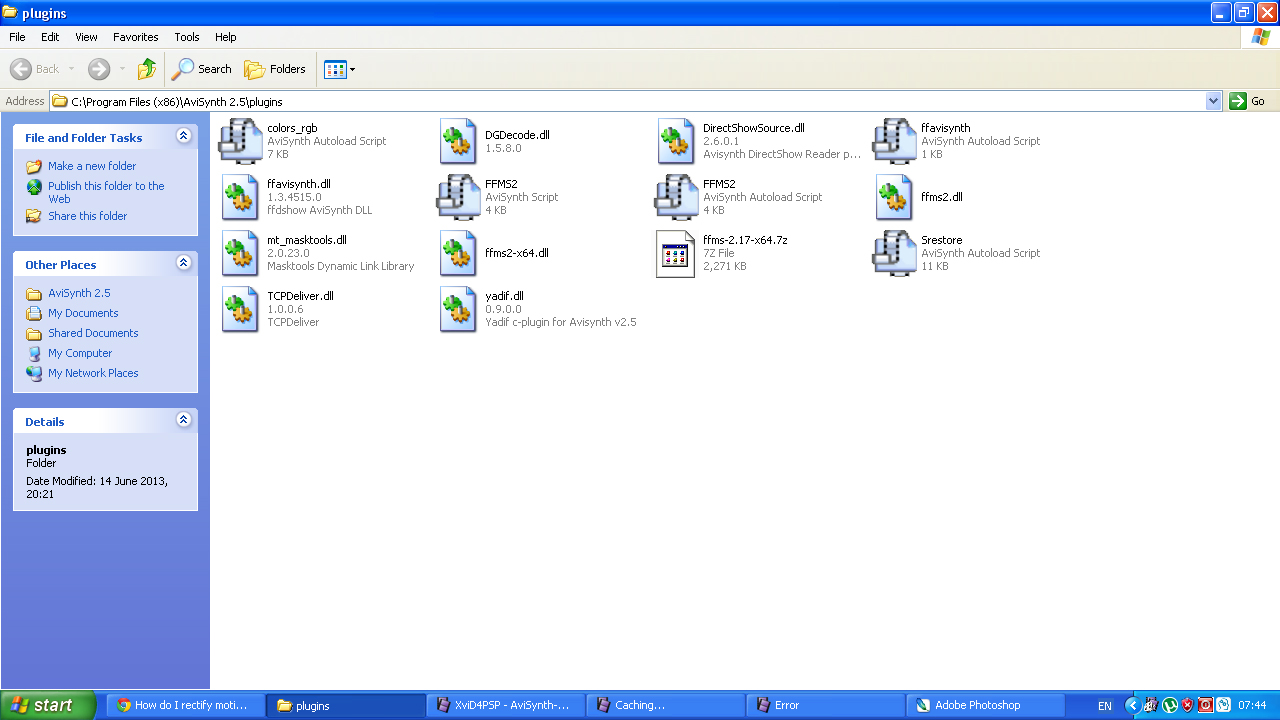Click Make a new folder link

[92, 166]
